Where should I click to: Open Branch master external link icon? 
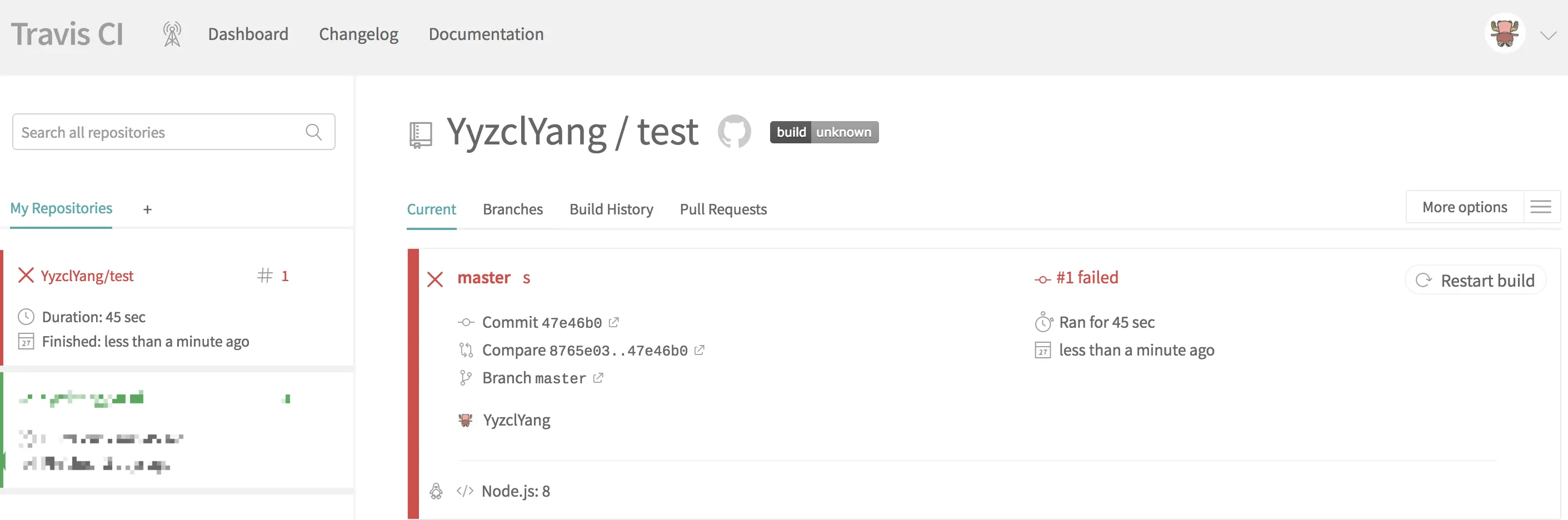(x=598, y=378)
